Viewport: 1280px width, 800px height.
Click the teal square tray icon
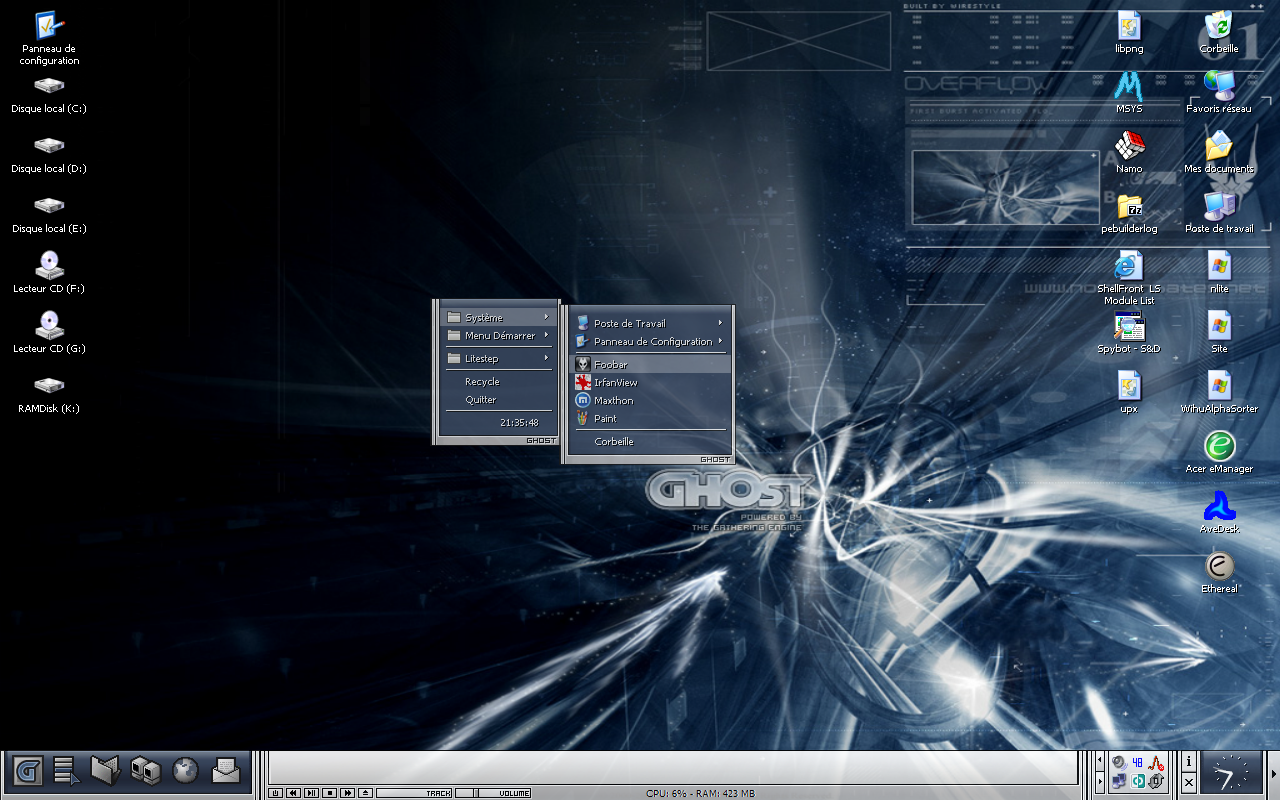click(1137, 780)
